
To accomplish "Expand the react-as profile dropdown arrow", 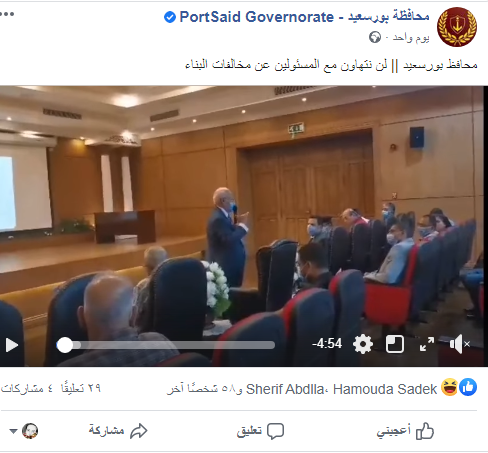I will (x=13, y=431).
